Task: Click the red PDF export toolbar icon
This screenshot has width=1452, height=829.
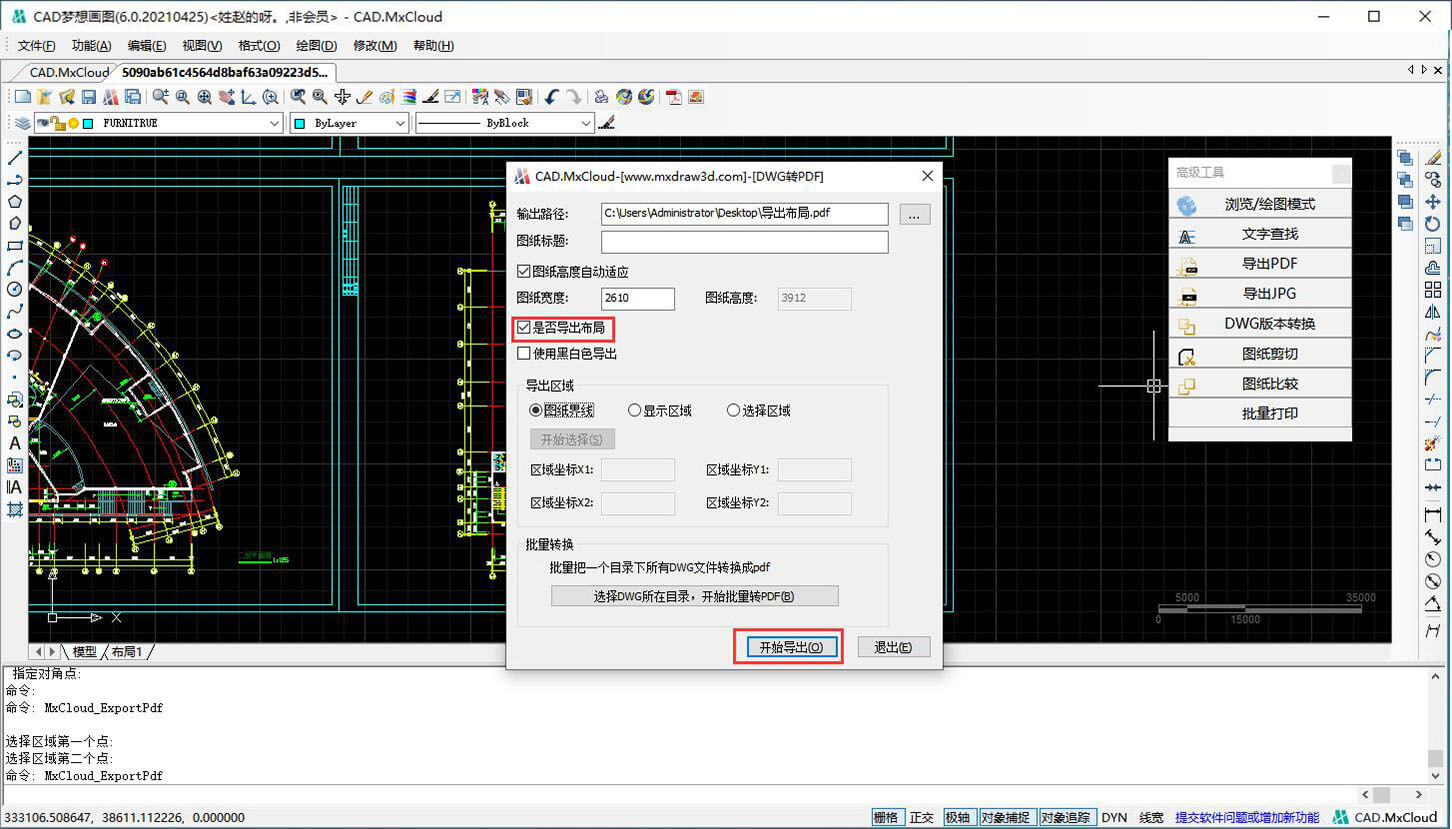Action: 674,97
